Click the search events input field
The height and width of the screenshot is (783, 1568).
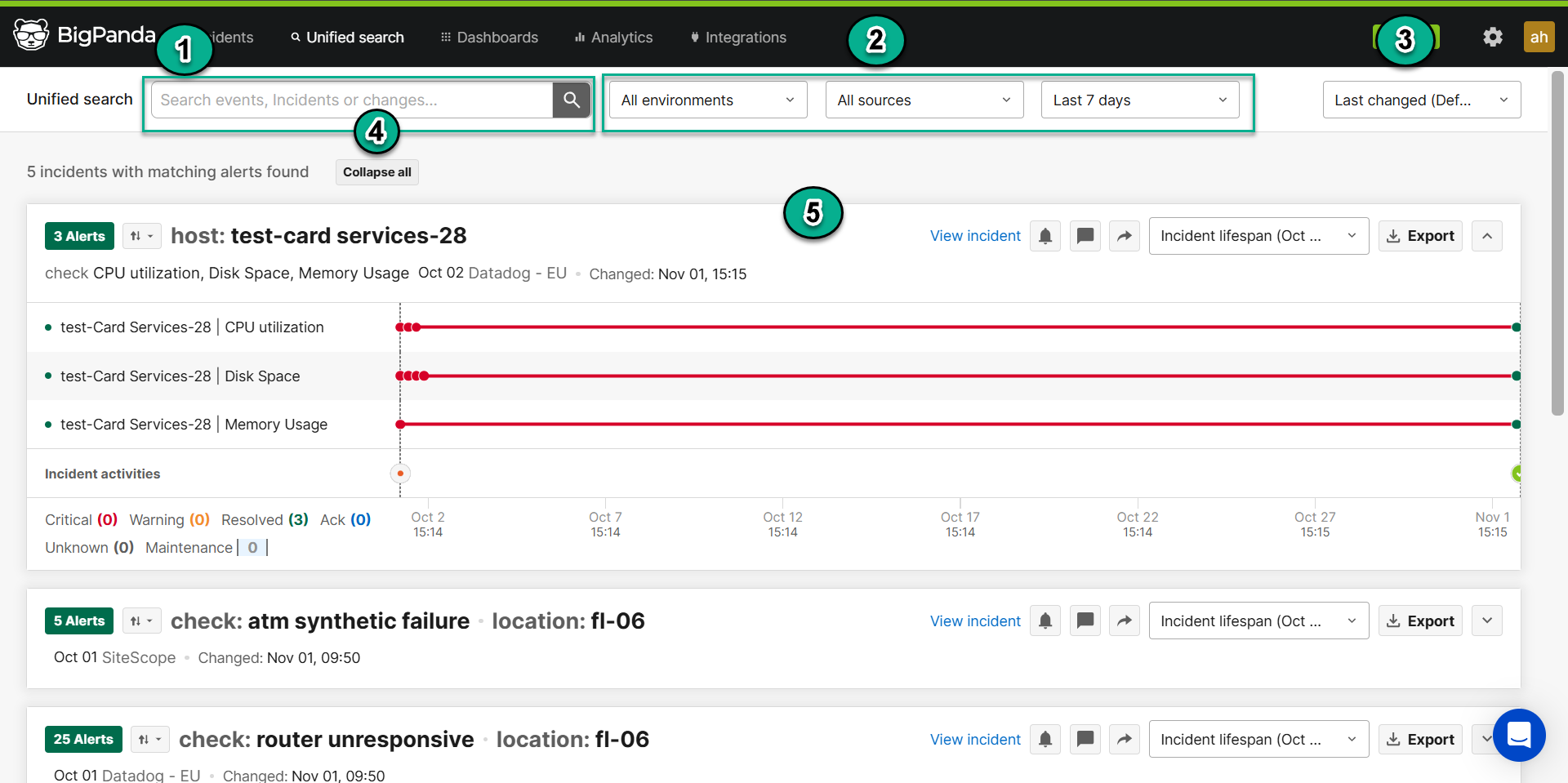[351, 100]
